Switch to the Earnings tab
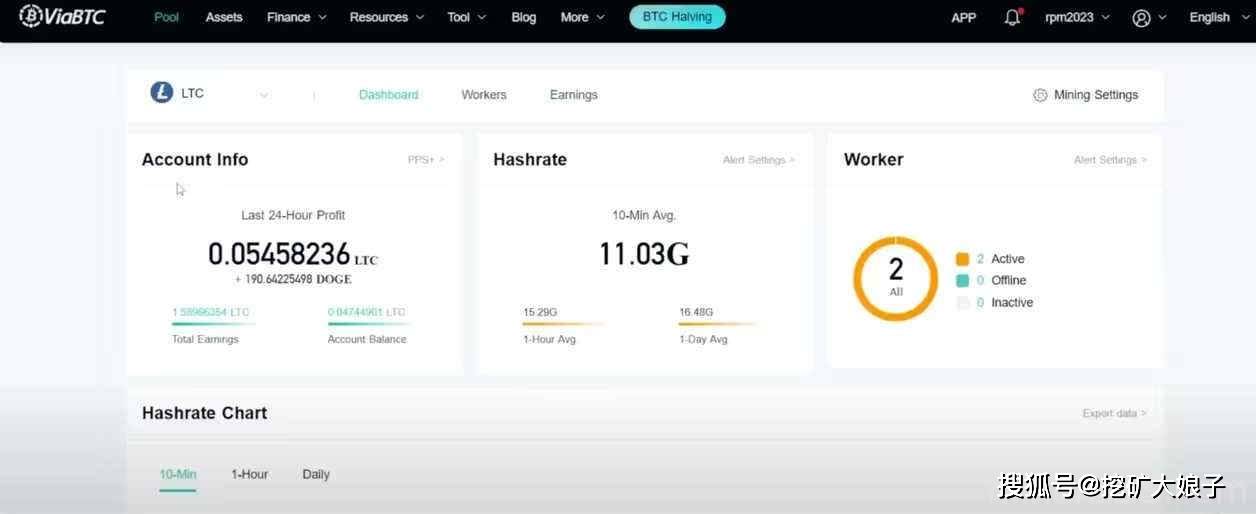The width and height of the screenshot is (1256, 514). click(x=573, y=95)
